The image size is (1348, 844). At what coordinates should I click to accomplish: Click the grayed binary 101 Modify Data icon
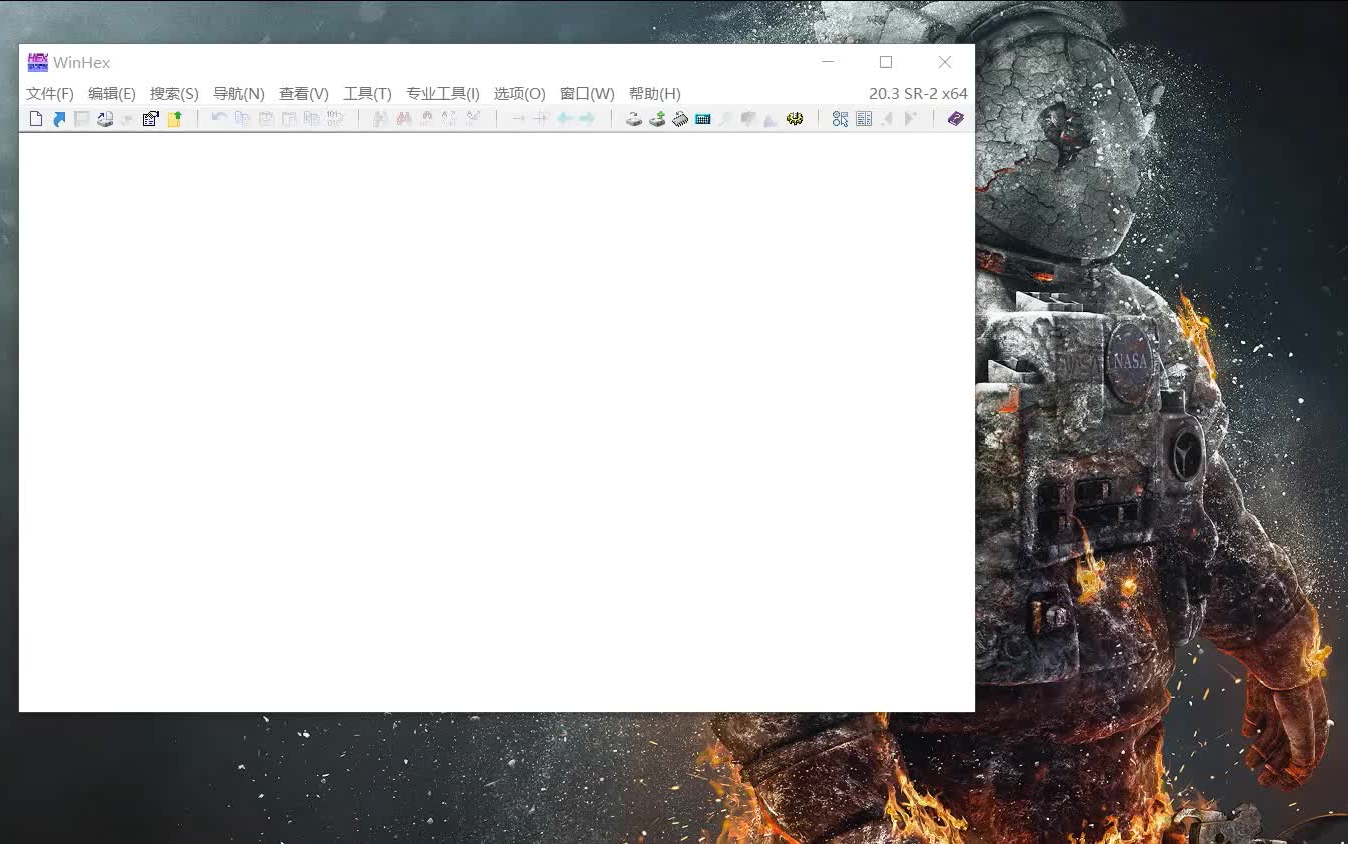click(x=335, y=119)
